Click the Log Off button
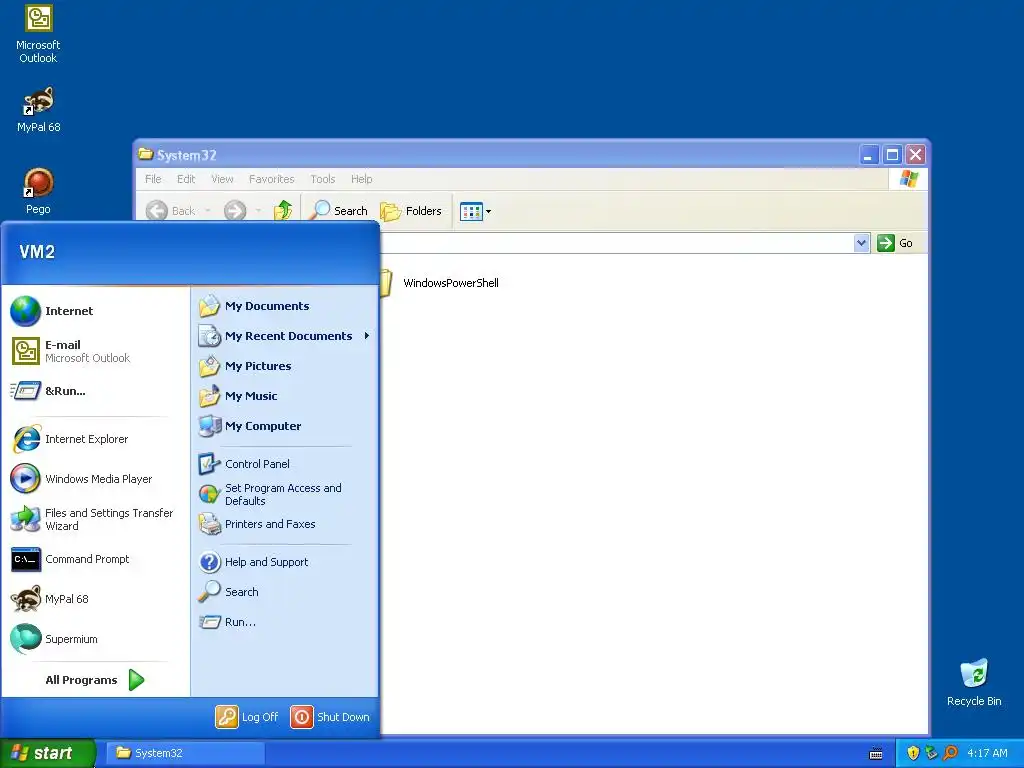The height and width of the screenshot is (768, 1024). [x=248, y=717]
